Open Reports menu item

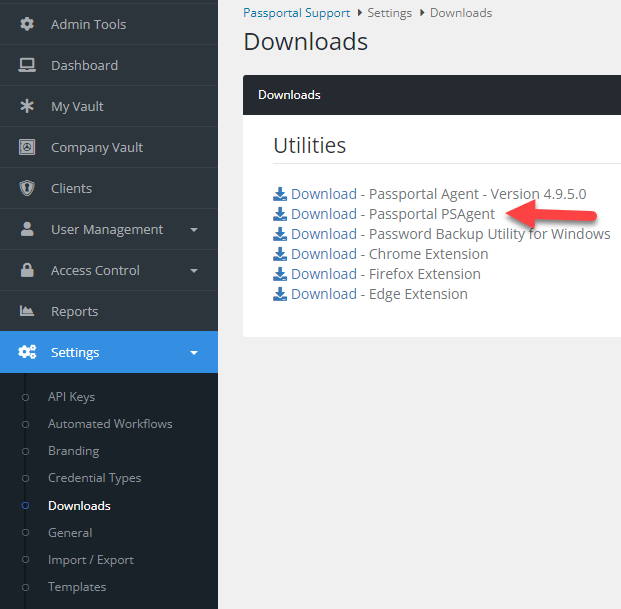tap(109, 311)
